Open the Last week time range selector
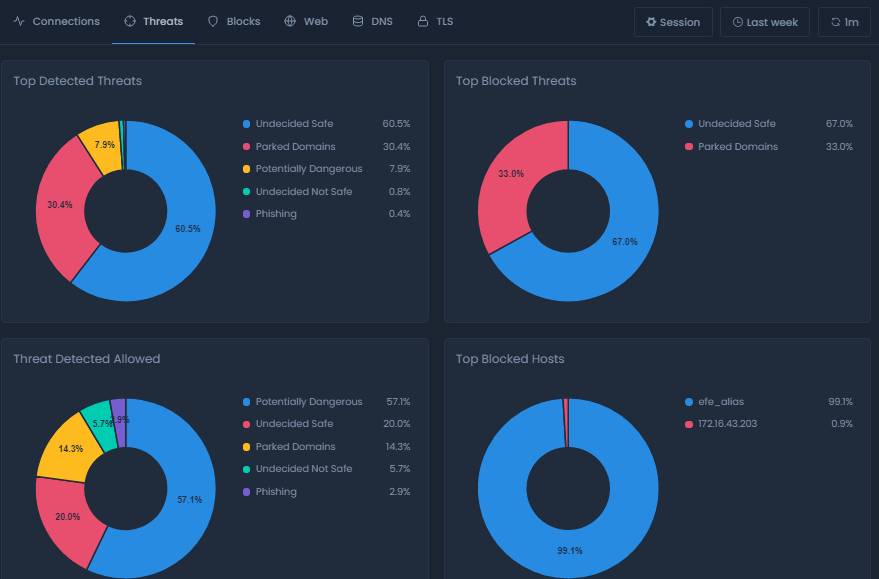879x579 pixels. (x=764, y=21)
